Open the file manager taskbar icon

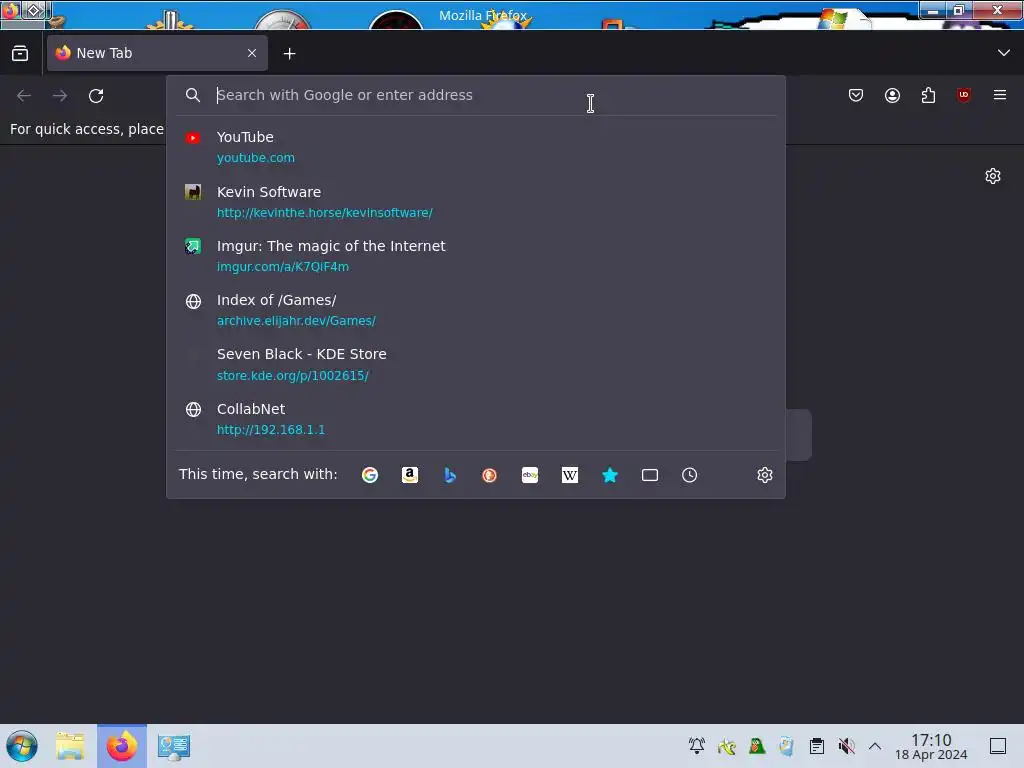click(x=70, y=746)
